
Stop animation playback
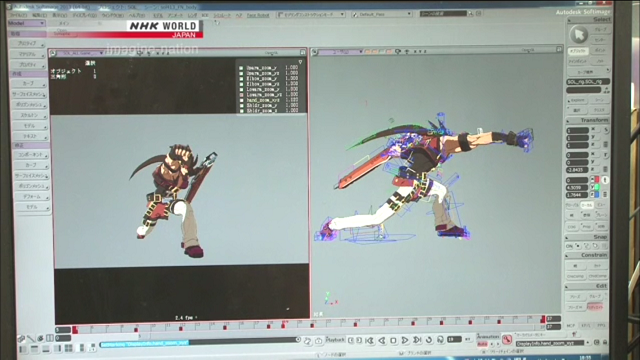393,340
